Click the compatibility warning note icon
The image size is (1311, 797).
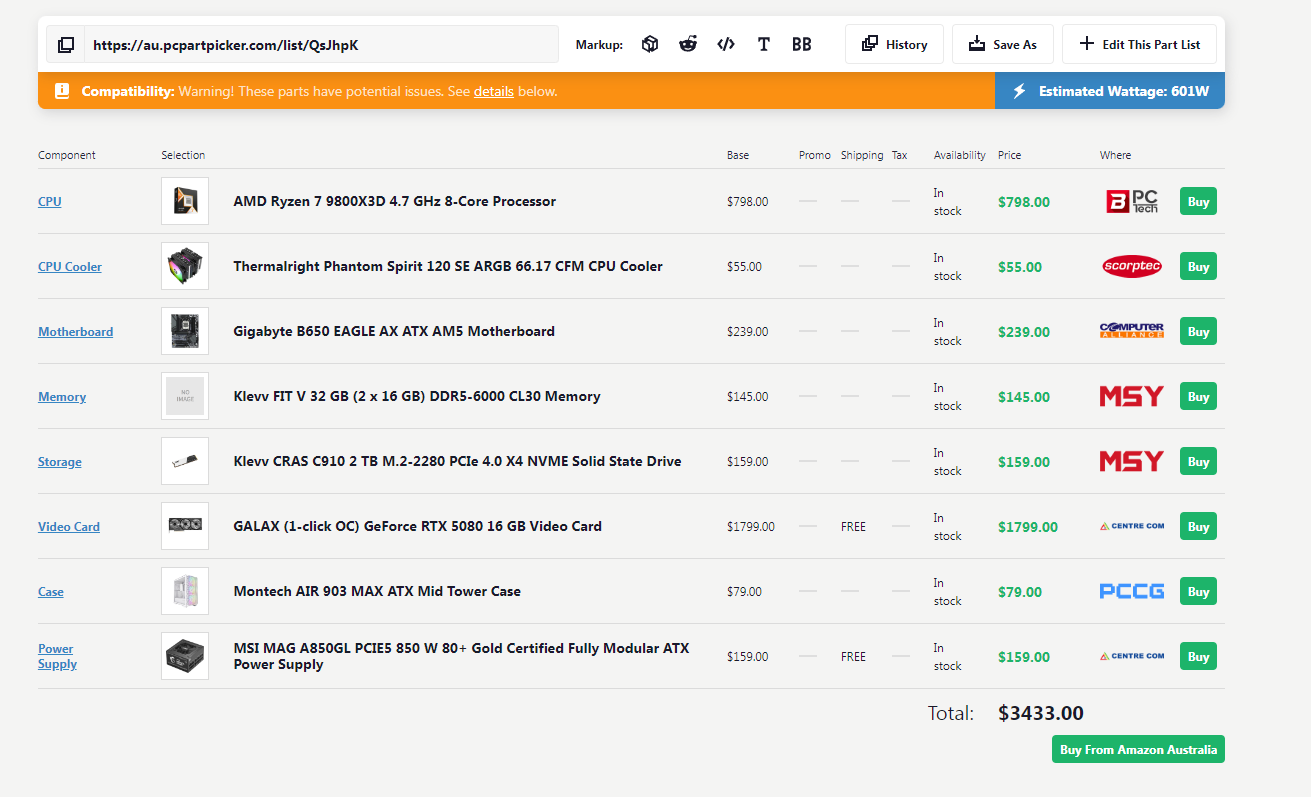[x=62, y=91]
